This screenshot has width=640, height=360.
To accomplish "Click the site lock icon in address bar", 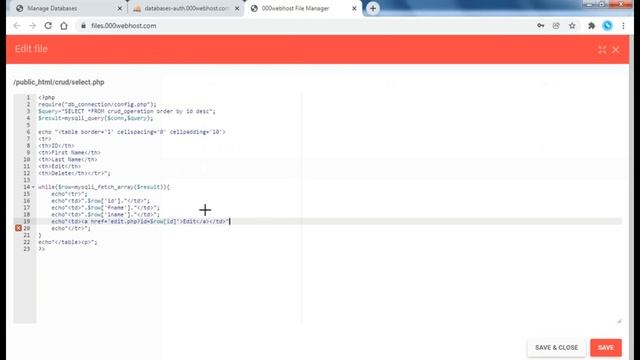I will click(83, 26).
